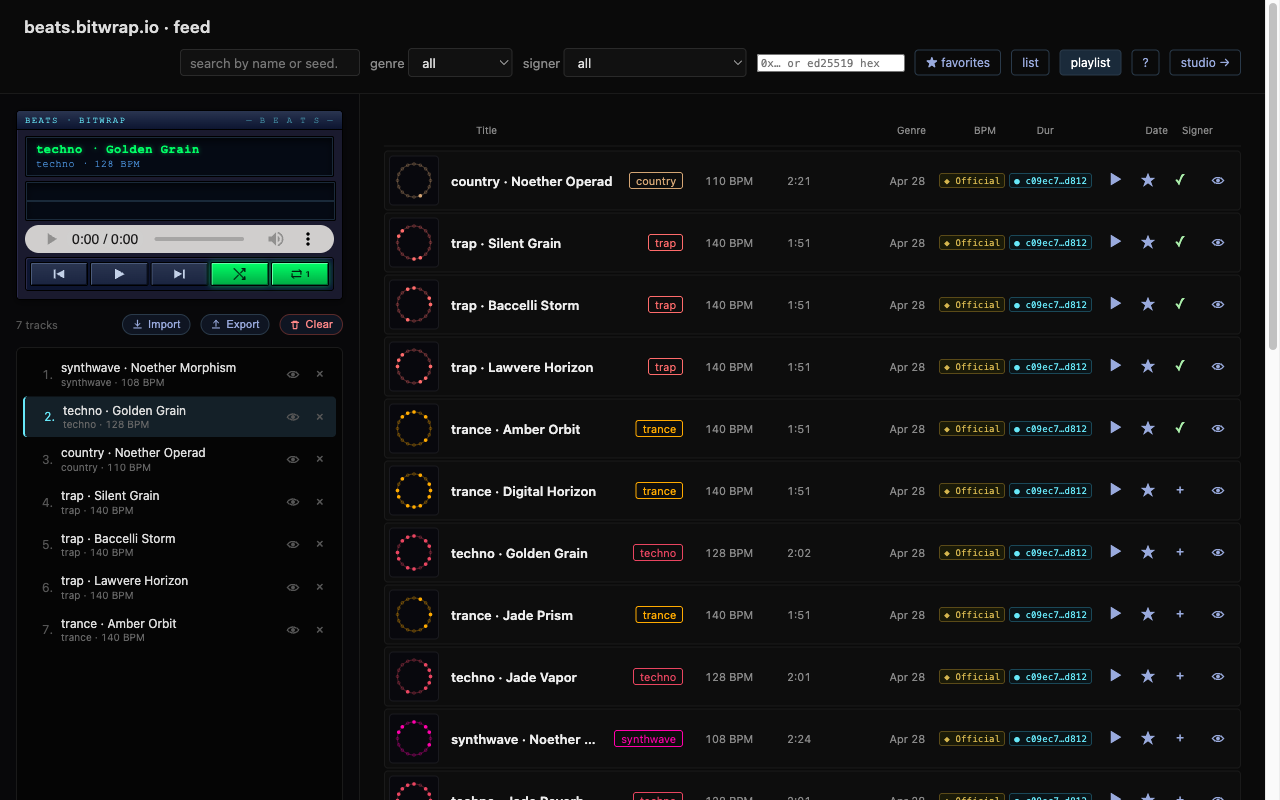Click the previous track button in player
The height and width of the screenshot is (800, 1280).
point(59,274)
